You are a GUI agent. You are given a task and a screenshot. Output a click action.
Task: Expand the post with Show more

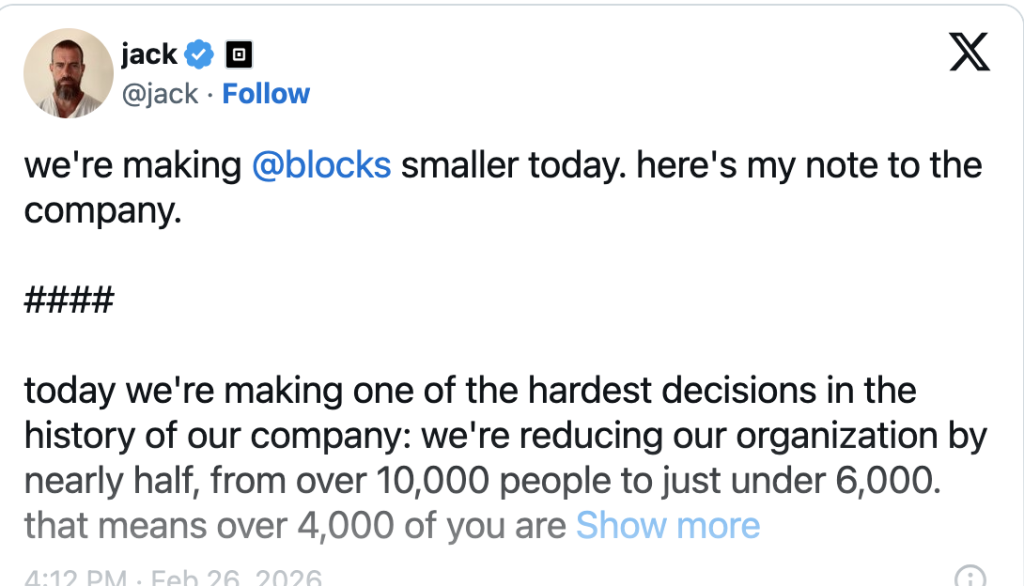pos(668,525)
